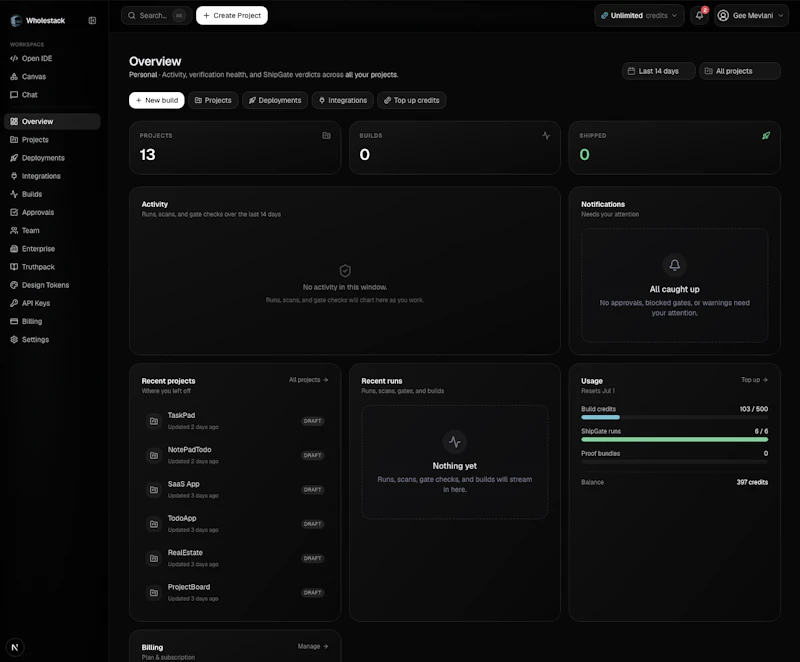The width and height of the screenshot is (800, 662).
Task: Open the NotePadTodo project row
Action: 235,455
